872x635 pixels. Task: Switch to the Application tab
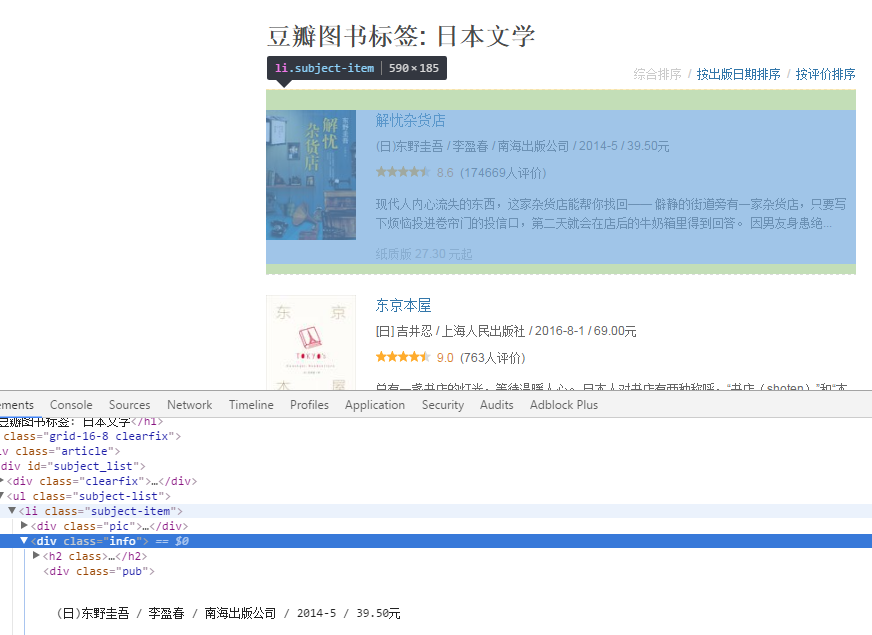click(375, 405)
